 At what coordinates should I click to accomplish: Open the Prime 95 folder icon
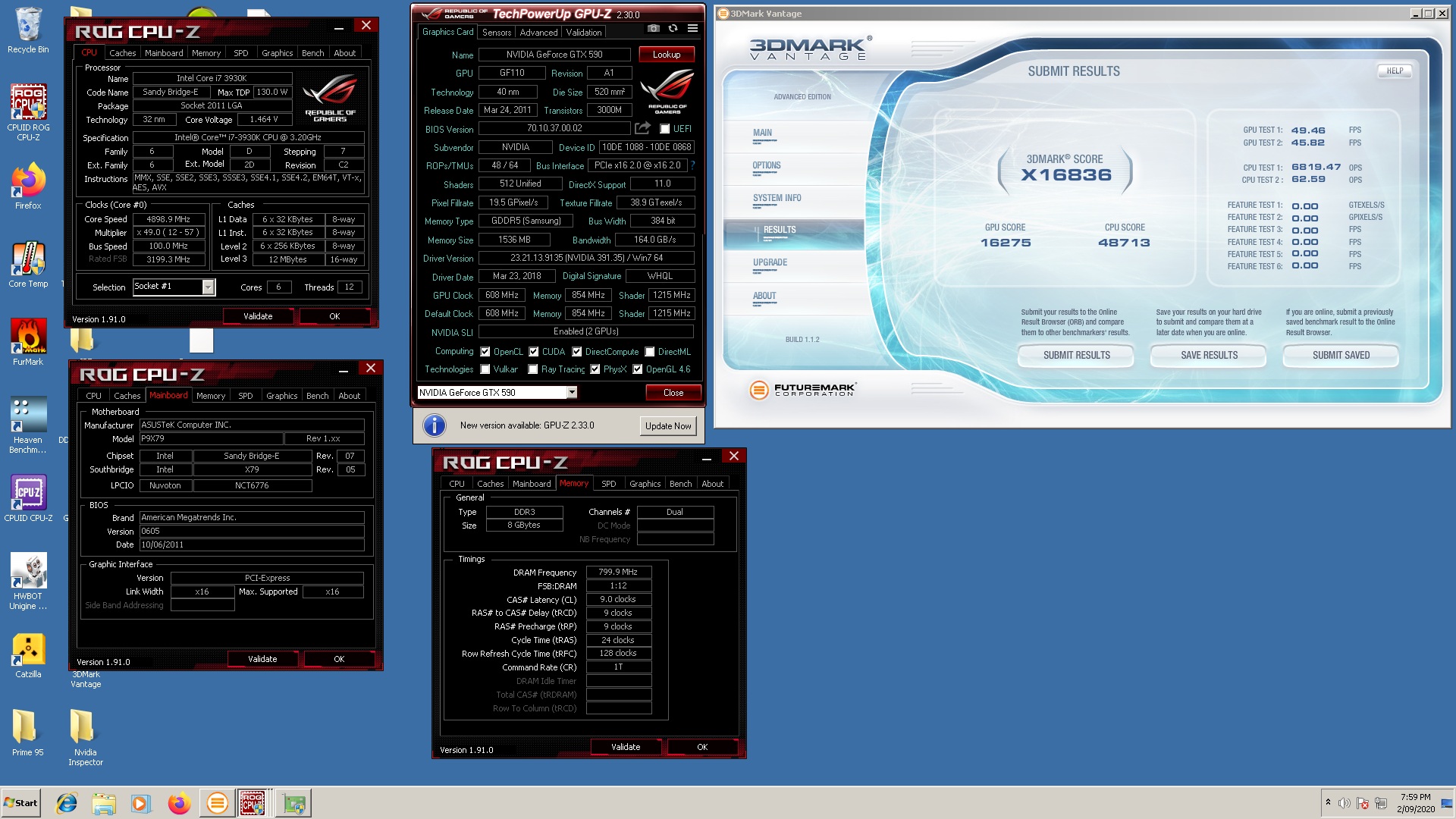27,733
